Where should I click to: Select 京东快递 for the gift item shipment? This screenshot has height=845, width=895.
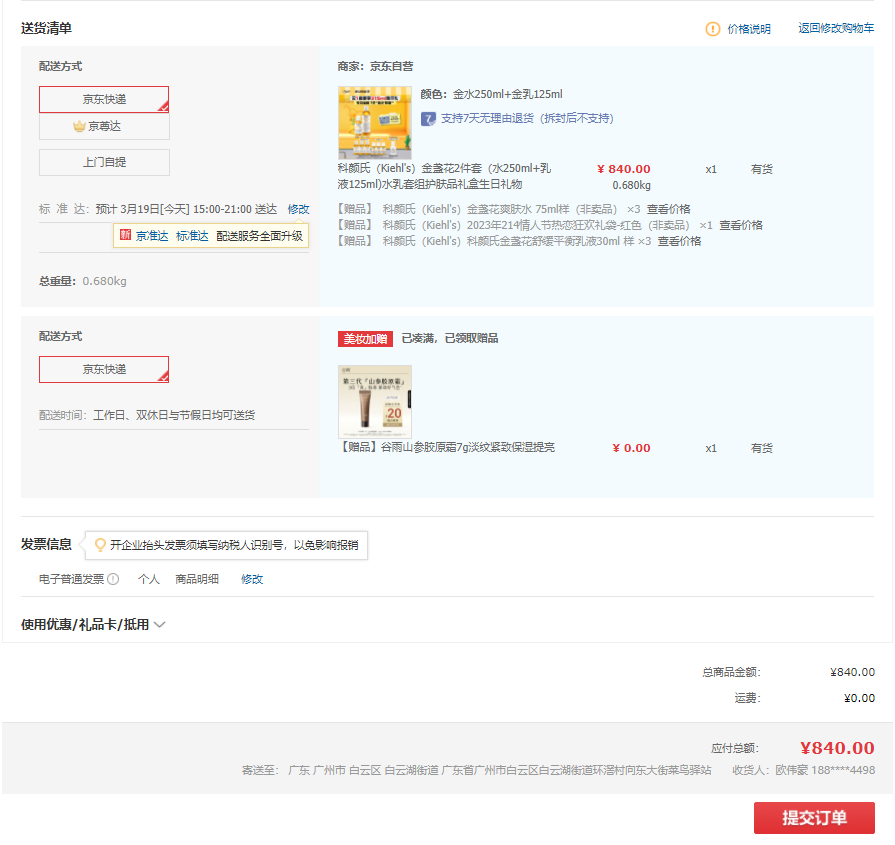104,370
